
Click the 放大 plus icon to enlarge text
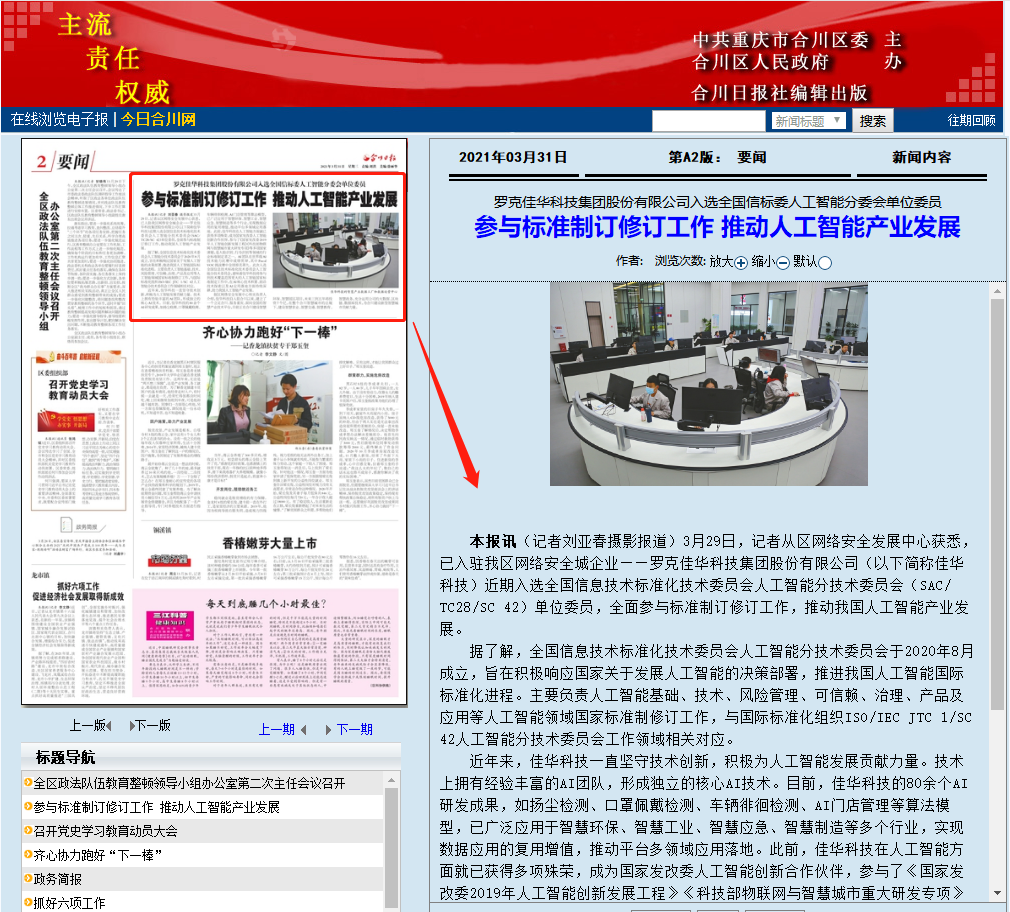point(741,263)
